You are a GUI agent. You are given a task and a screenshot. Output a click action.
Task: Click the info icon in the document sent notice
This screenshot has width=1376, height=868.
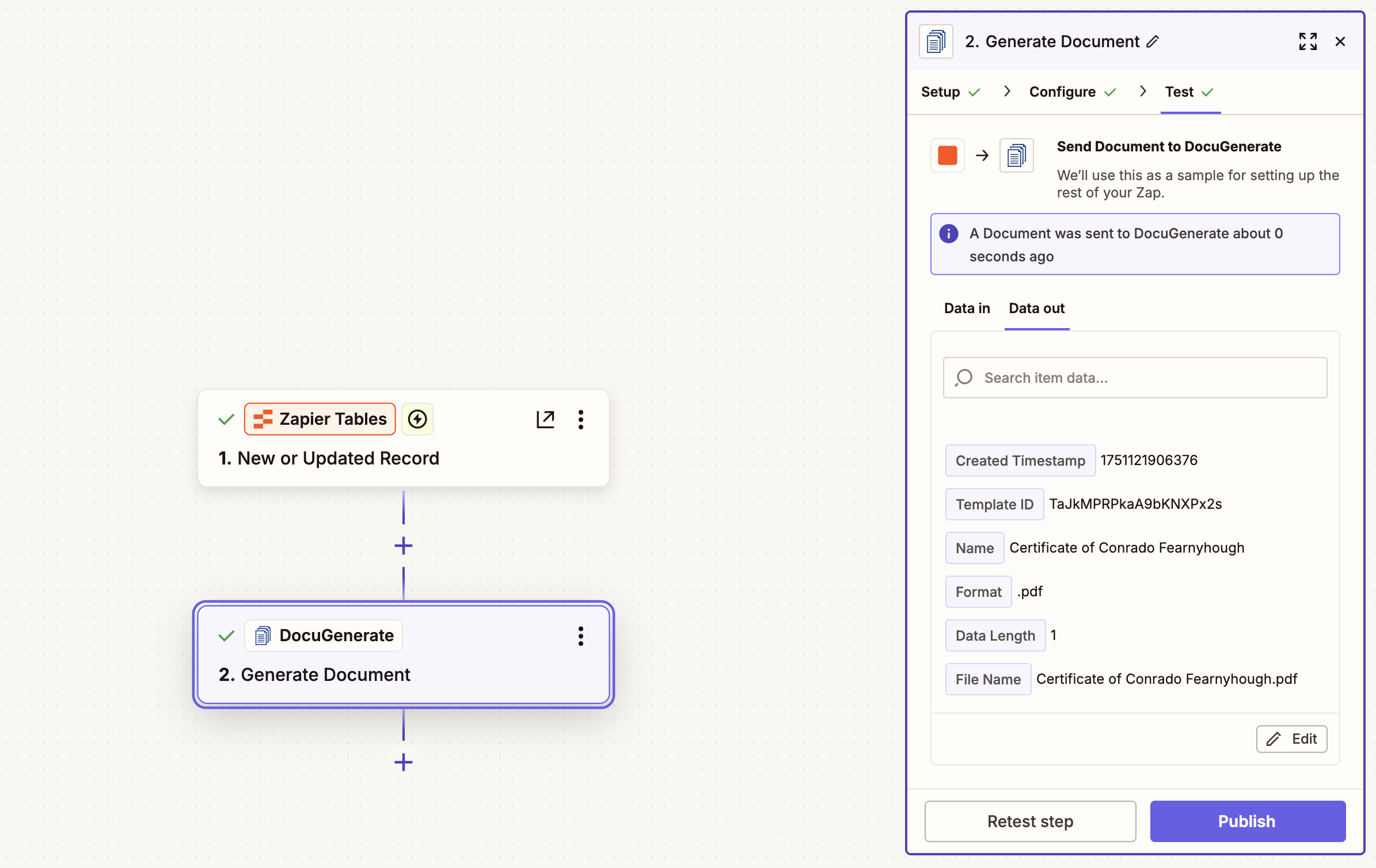pos(949,234)
